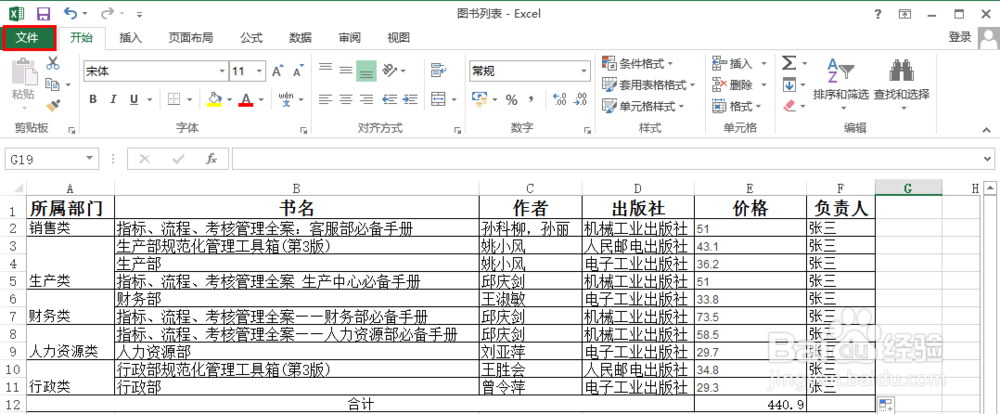Open 查找和选择 find and select menu

[x=901, y=82]
